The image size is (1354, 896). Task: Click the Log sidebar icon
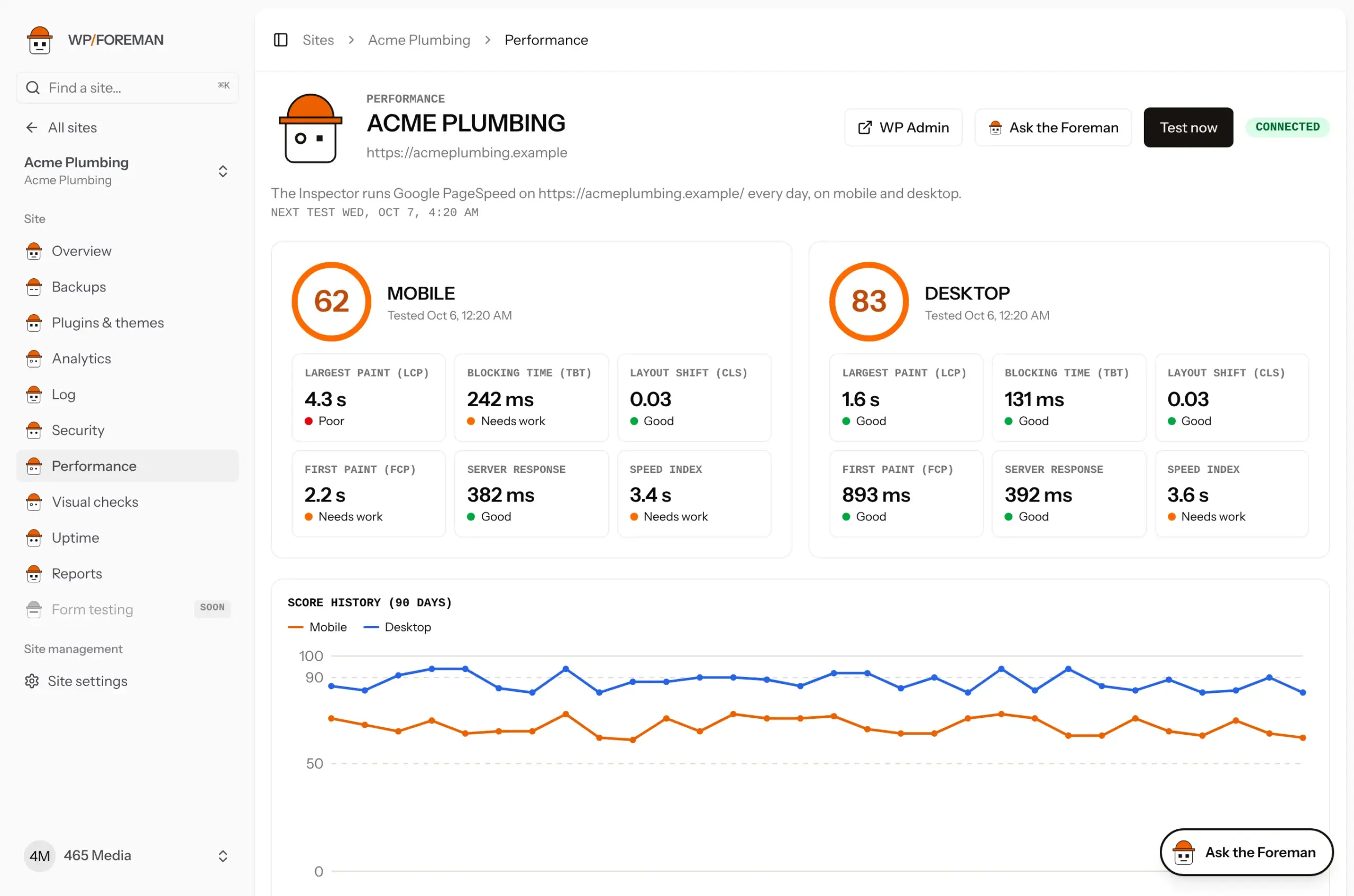34,394
